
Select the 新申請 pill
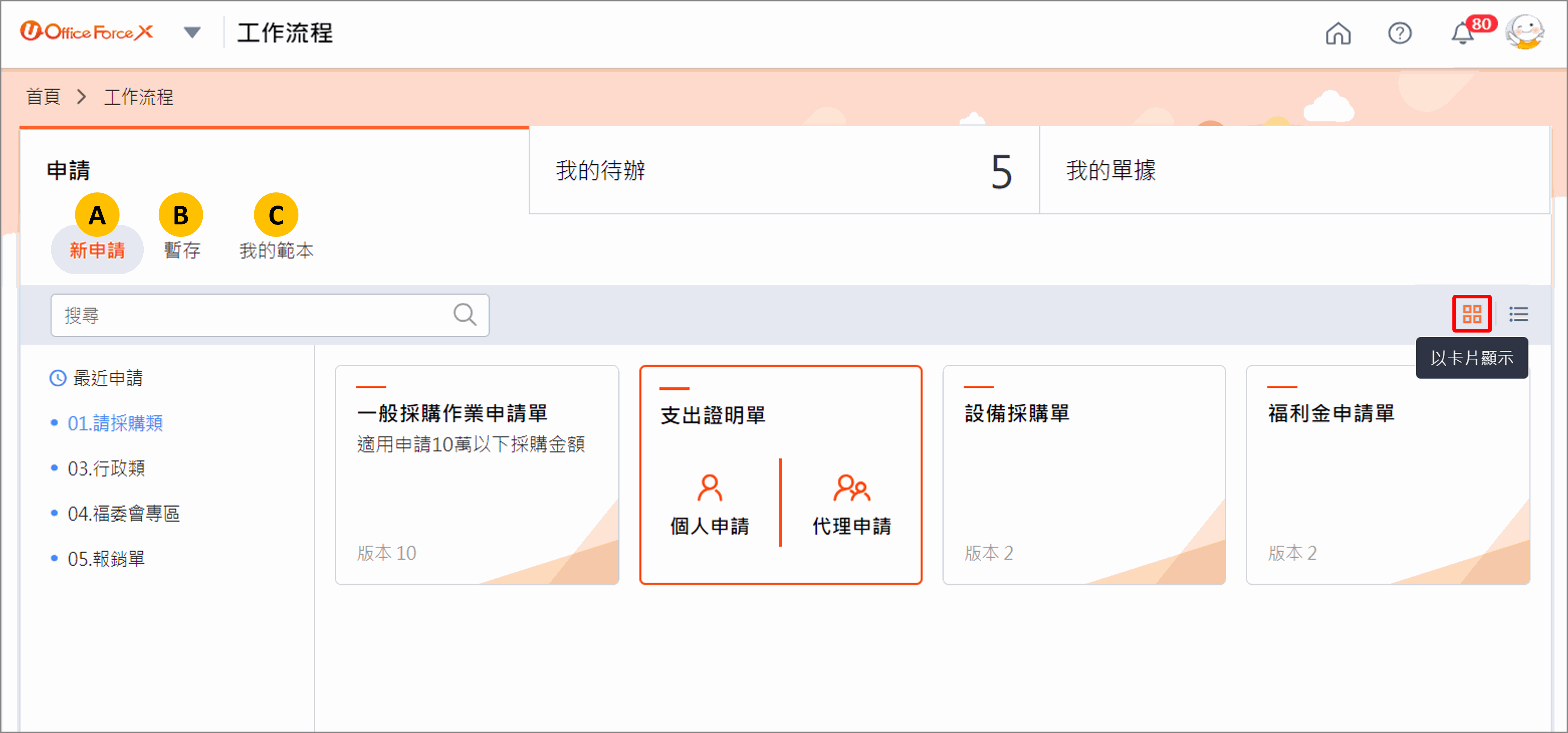click(x=97, y=250)
